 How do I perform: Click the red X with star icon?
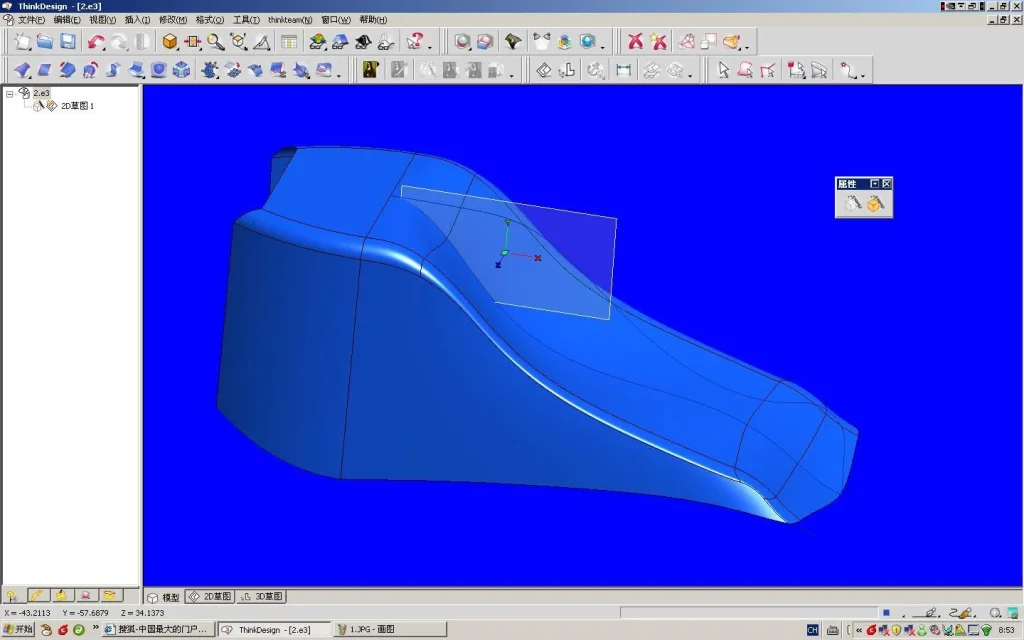(x=658, y=42)
